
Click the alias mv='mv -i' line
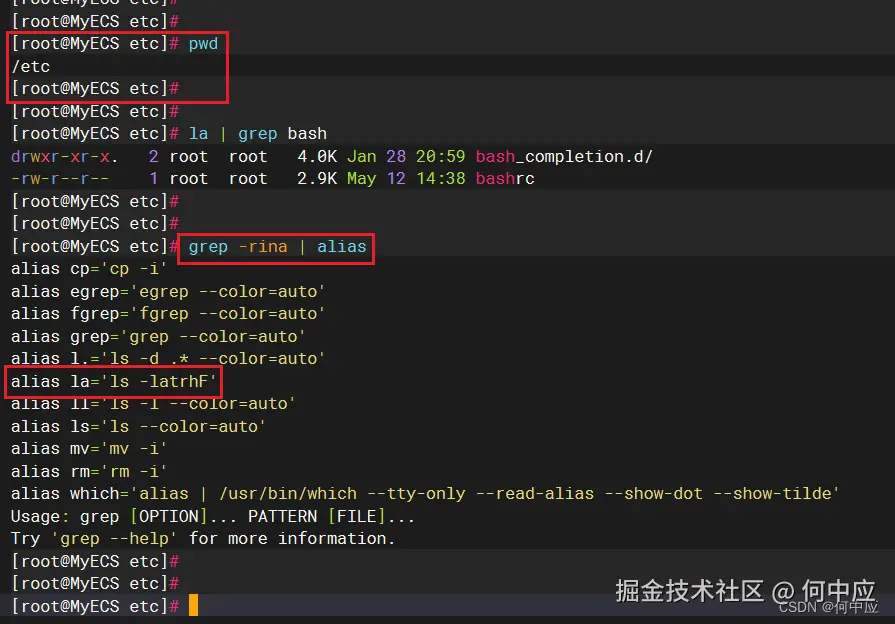tap(89, 449)
